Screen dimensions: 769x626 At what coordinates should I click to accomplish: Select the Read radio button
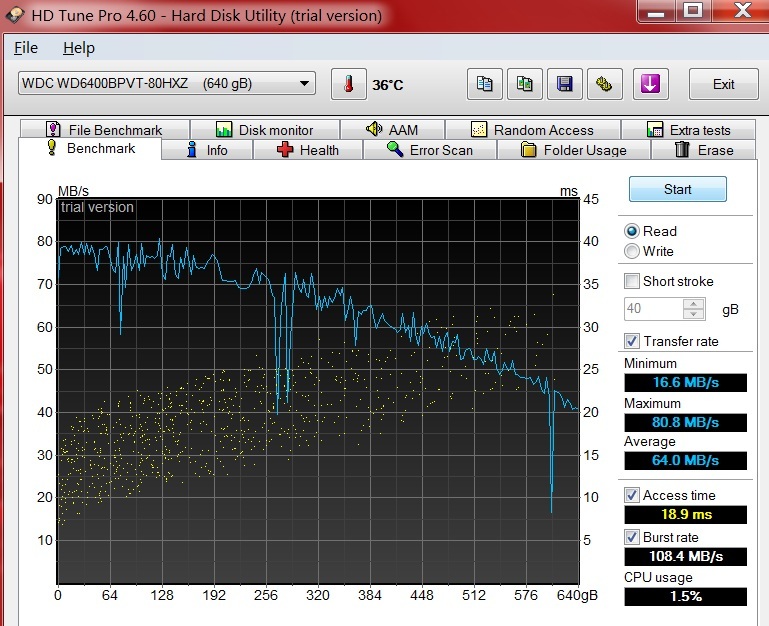point(632,231)
